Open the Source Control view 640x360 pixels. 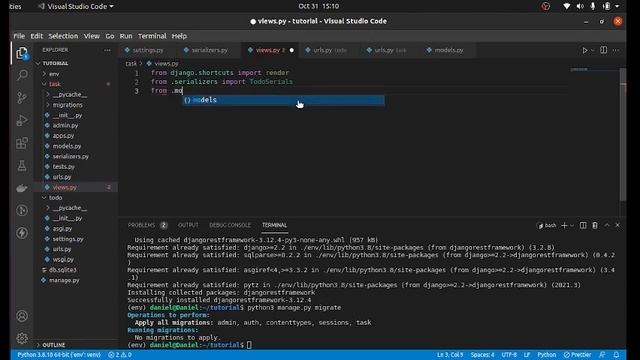tap(22, 98)
